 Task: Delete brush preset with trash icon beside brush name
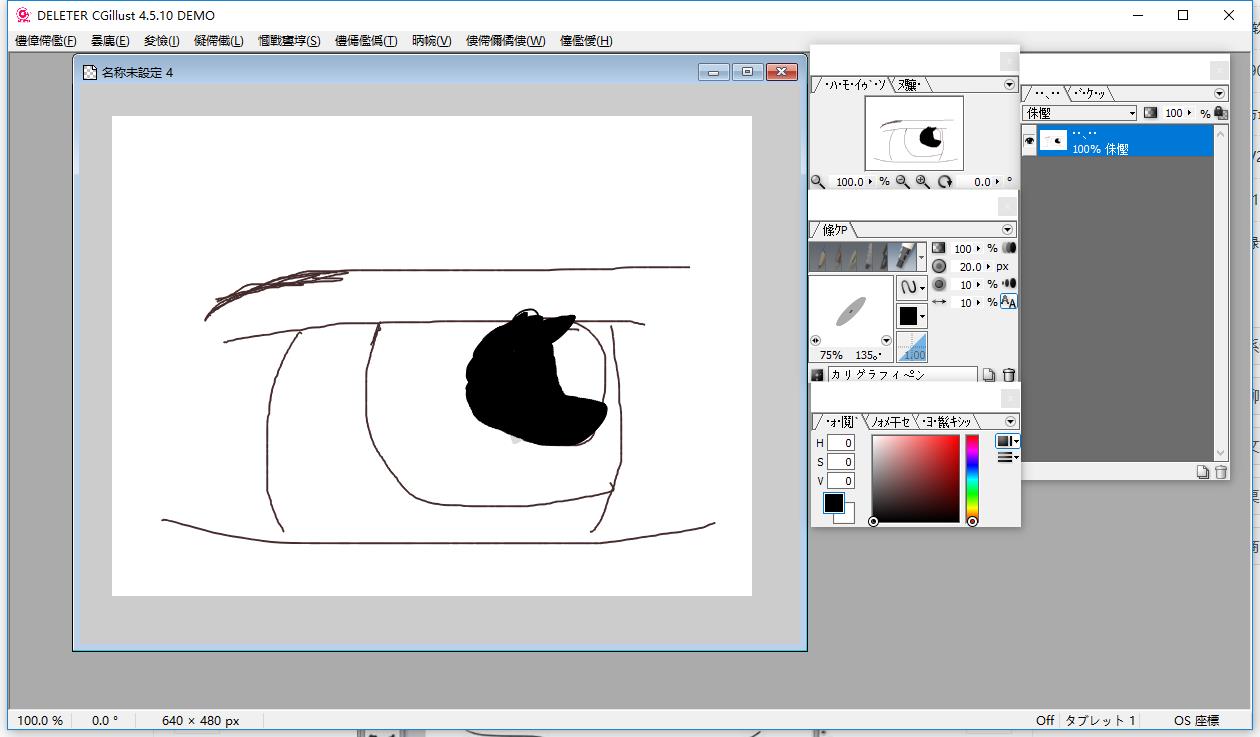pyautogui.click(x=1008, y=375)
